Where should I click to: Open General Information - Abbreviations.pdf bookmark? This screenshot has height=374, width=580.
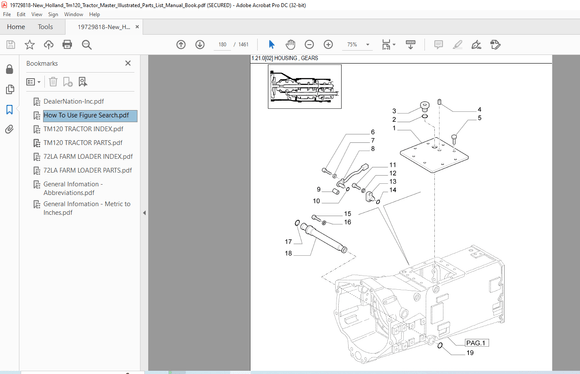tap(73, 188)
